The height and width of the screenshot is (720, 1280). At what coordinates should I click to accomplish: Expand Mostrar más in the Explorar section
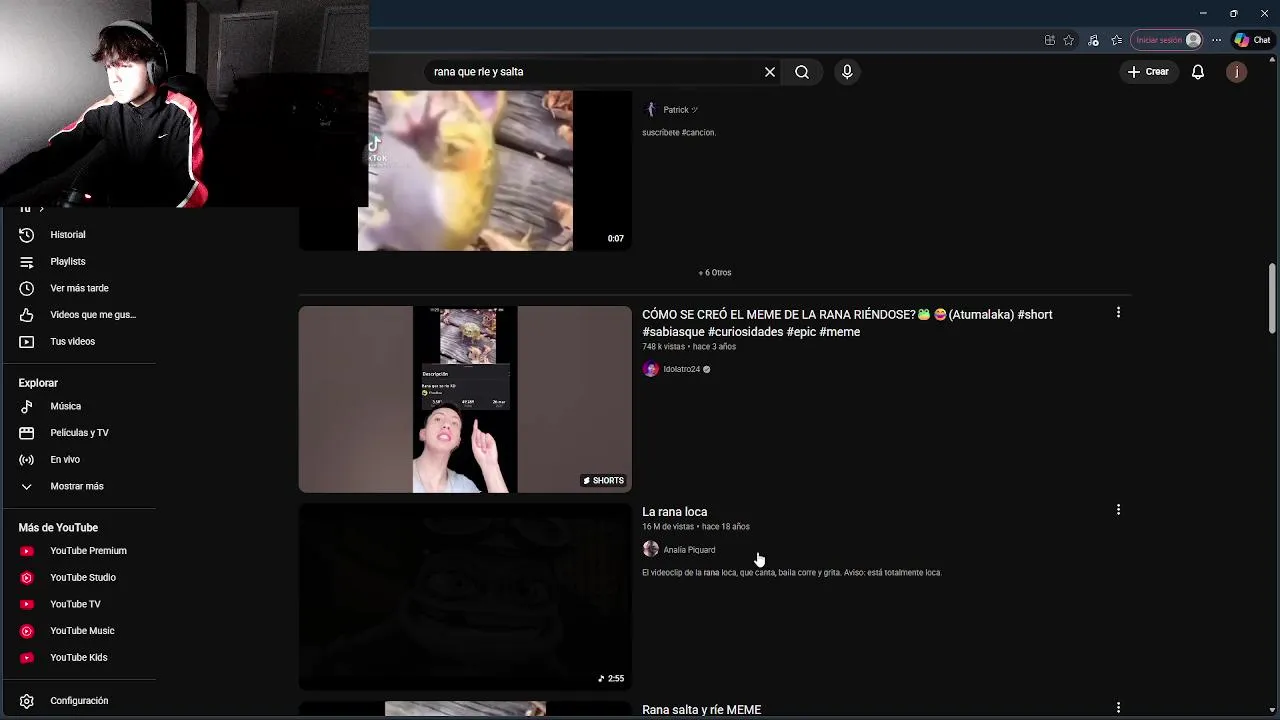coord(77,486)
